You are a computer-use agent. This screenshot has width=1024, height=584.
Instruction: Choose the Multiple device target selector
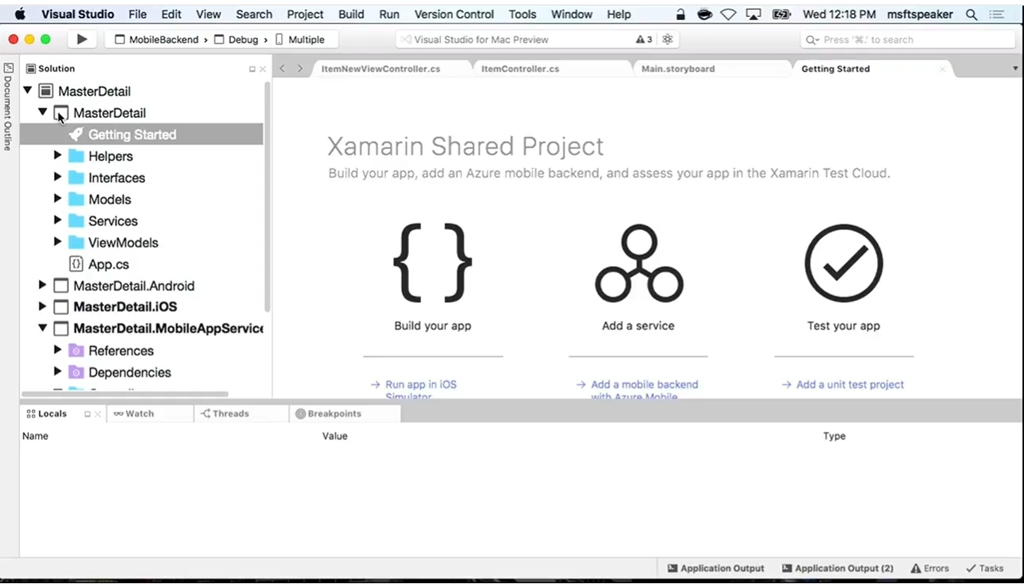coord(300,39)
